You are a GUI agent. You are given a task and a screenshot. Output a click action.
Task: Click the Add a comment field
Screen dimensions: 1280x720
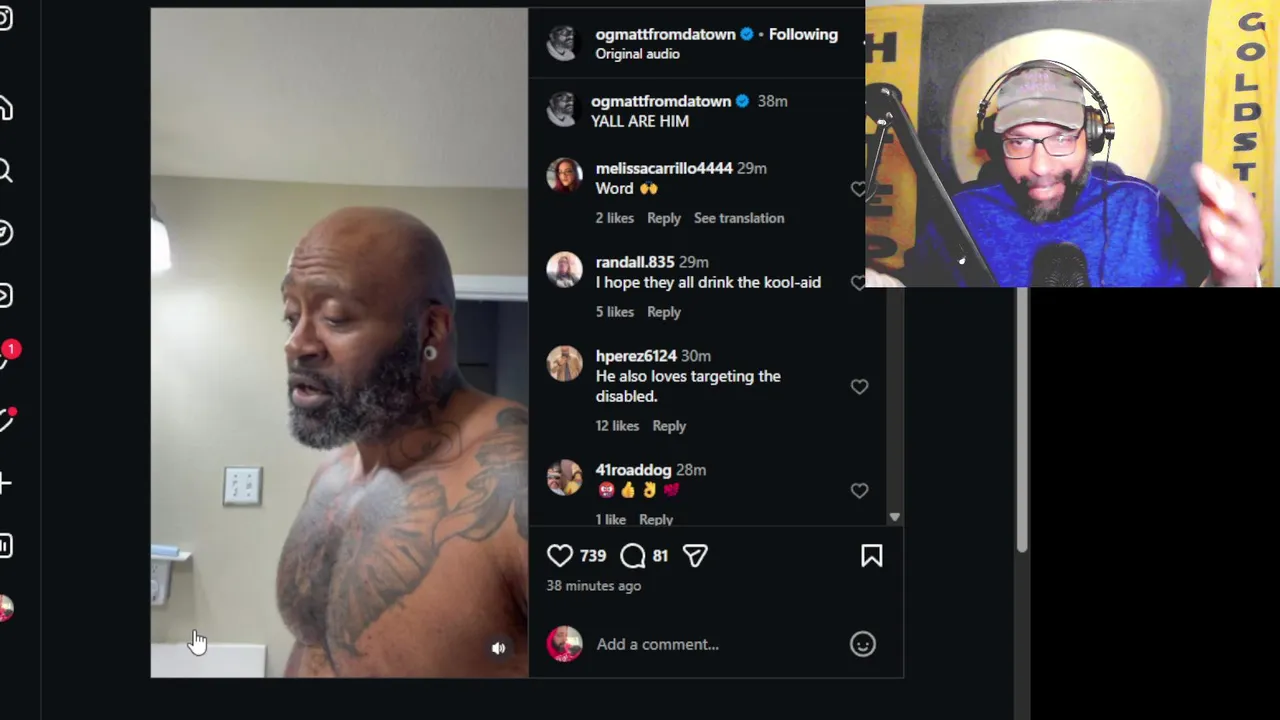pyautogui.click(x=718, y=644)
